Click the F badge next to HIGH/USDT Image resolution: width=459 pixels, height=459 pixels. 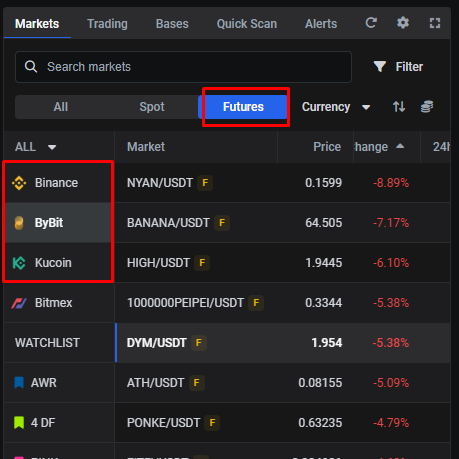202,263
